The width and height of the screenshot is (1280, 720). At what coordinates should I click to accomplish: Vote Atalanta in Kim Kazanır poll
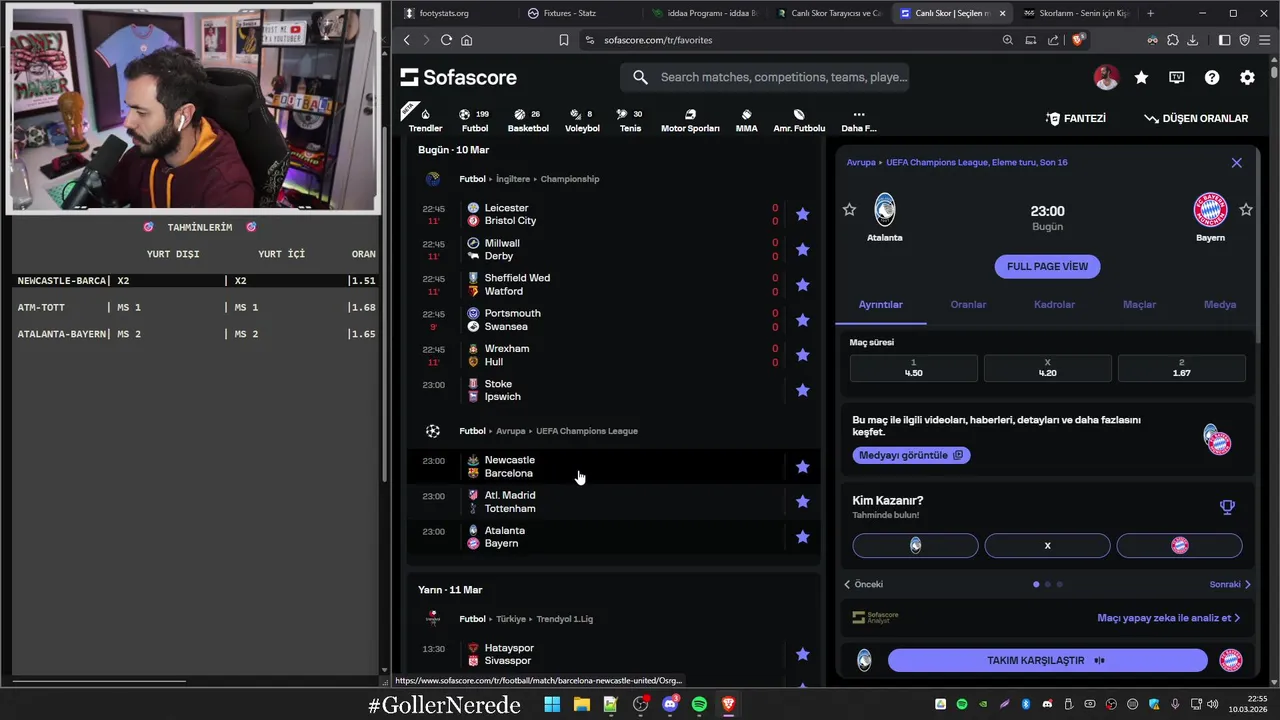point(915,545)
